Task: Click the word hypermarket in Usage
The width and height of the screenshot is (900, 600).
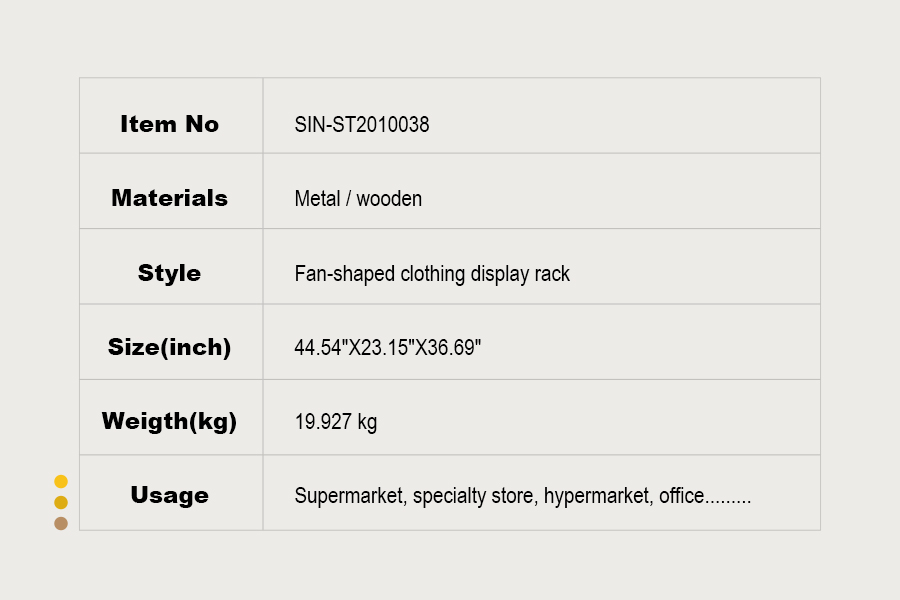Action: [596, 496]
